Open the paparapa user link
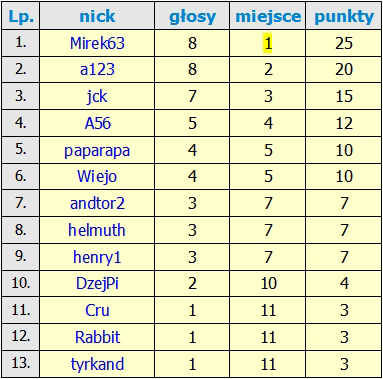383x379 pixels. [x=97, y=151]
